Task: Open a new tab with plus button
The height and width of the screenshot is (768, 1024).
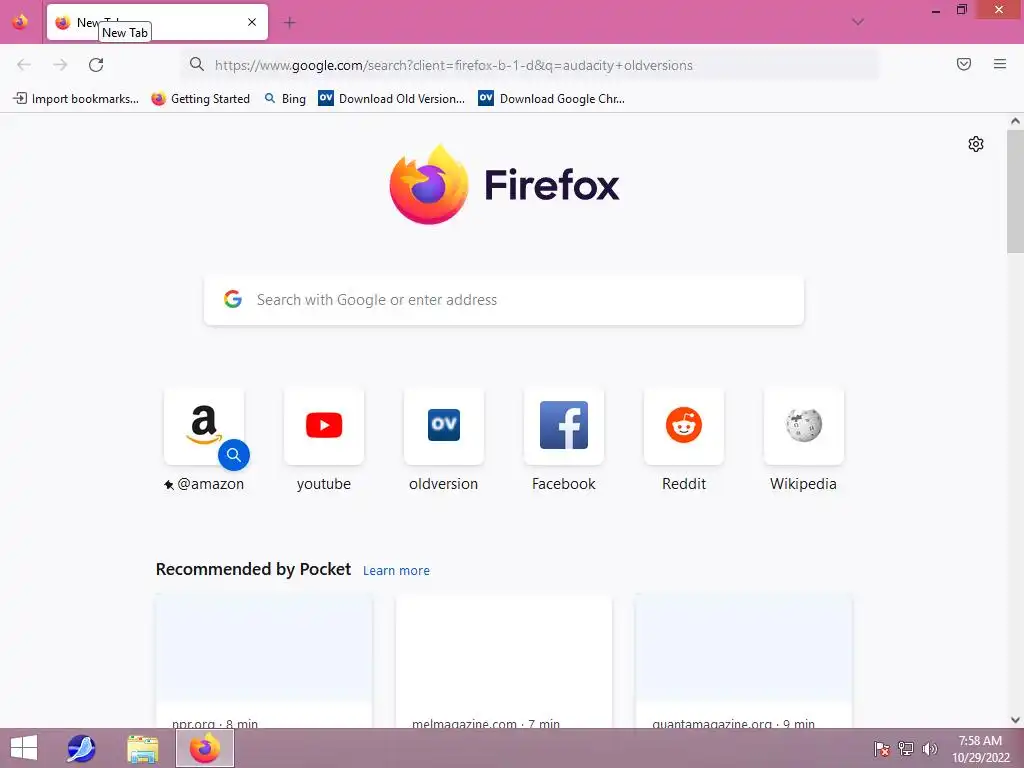Action: click(x=289, y=23)
